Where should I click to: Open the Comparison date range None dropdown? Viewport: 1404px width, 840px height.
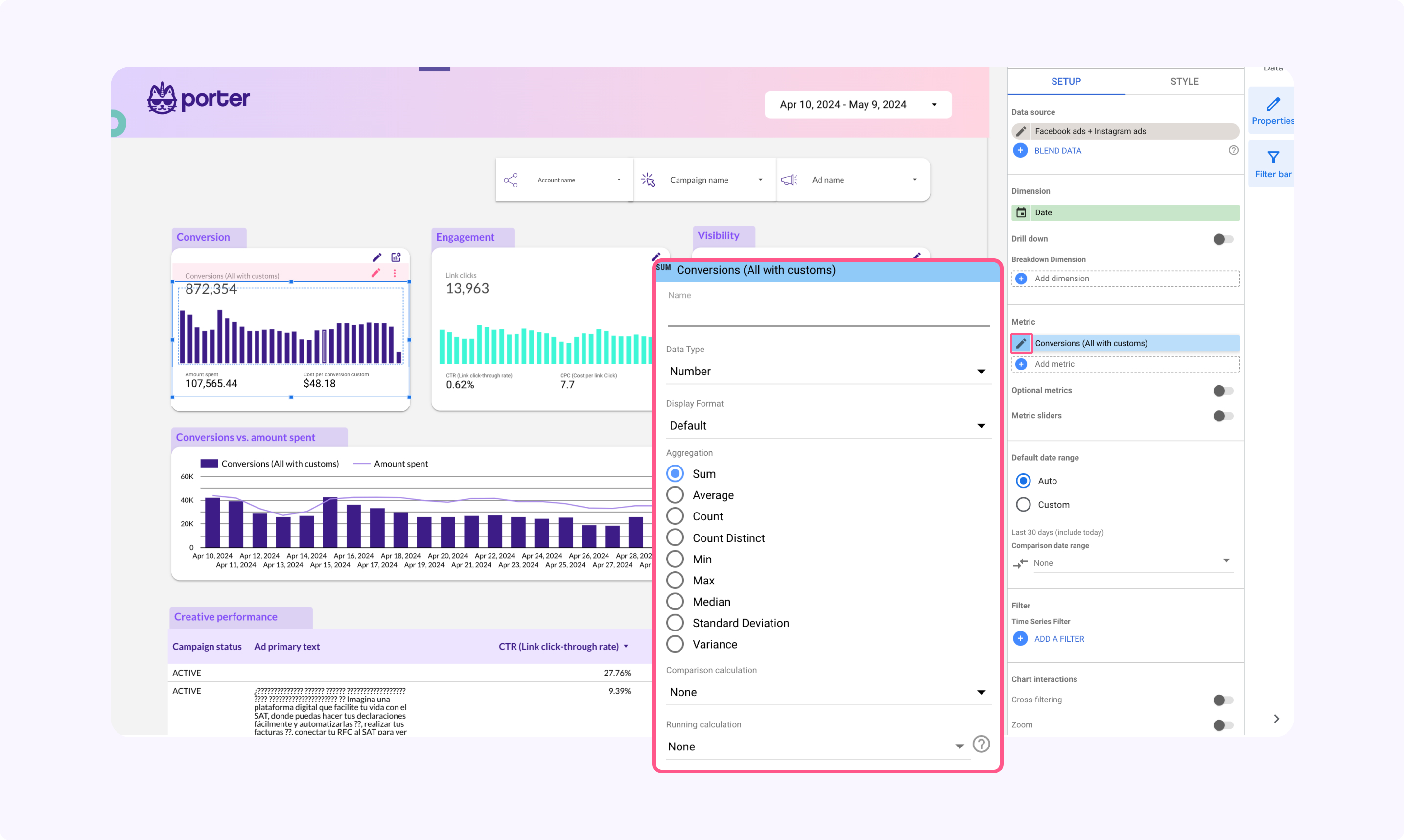[x=1132, y=563]
